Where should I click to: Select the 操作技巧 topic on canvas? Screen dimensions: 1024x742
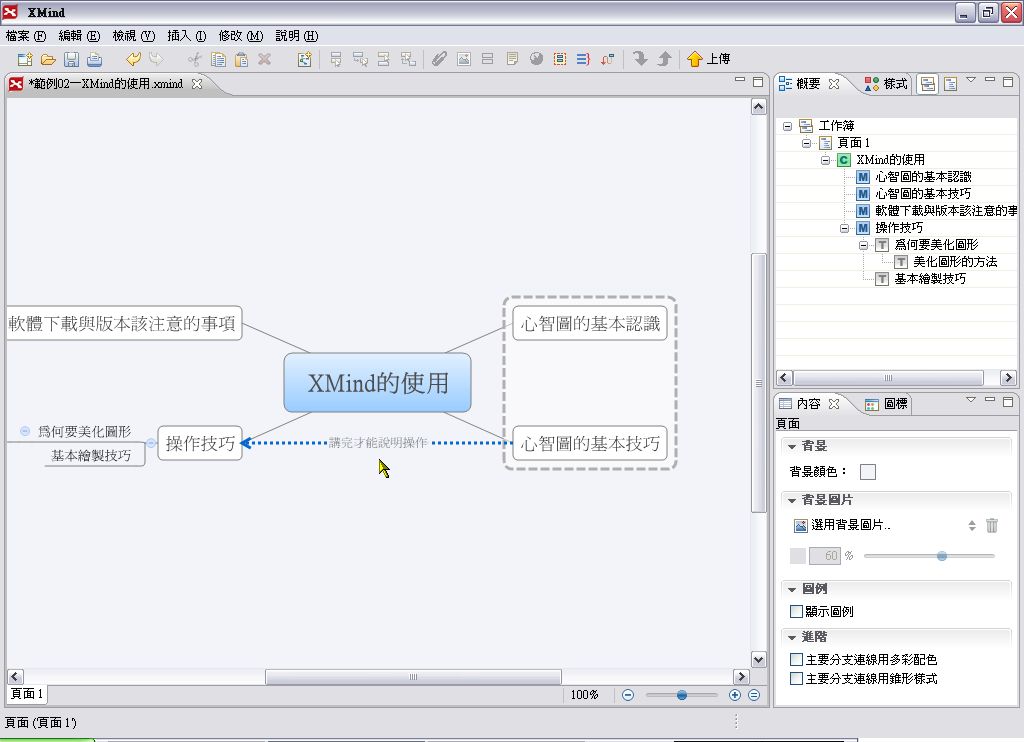click(200, 443)
